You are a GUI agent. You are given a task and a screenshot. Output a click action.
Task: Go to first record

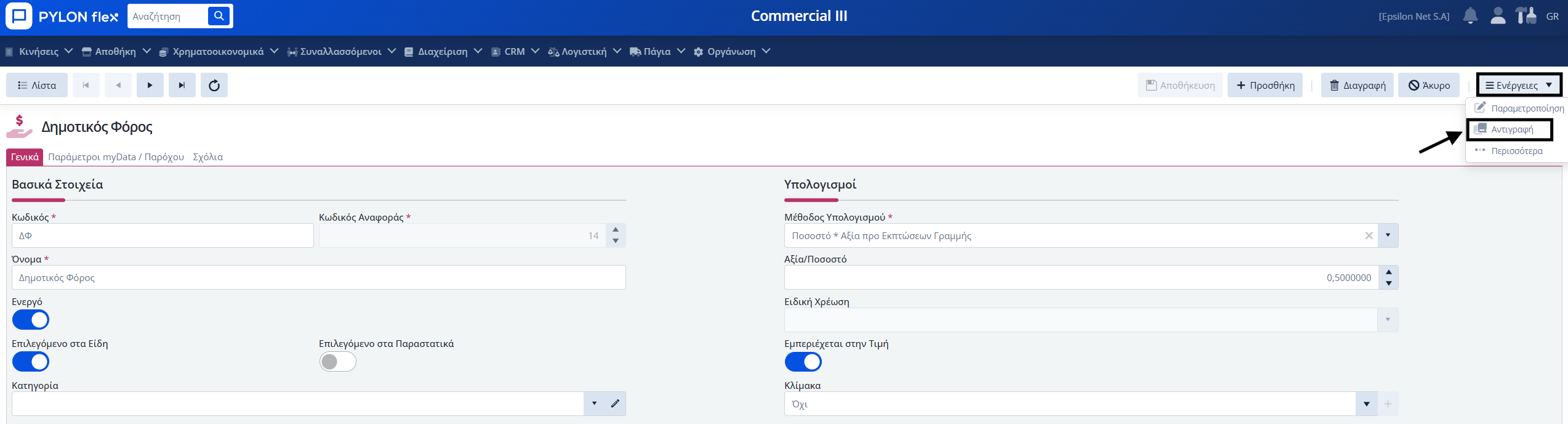click(86, 85)
